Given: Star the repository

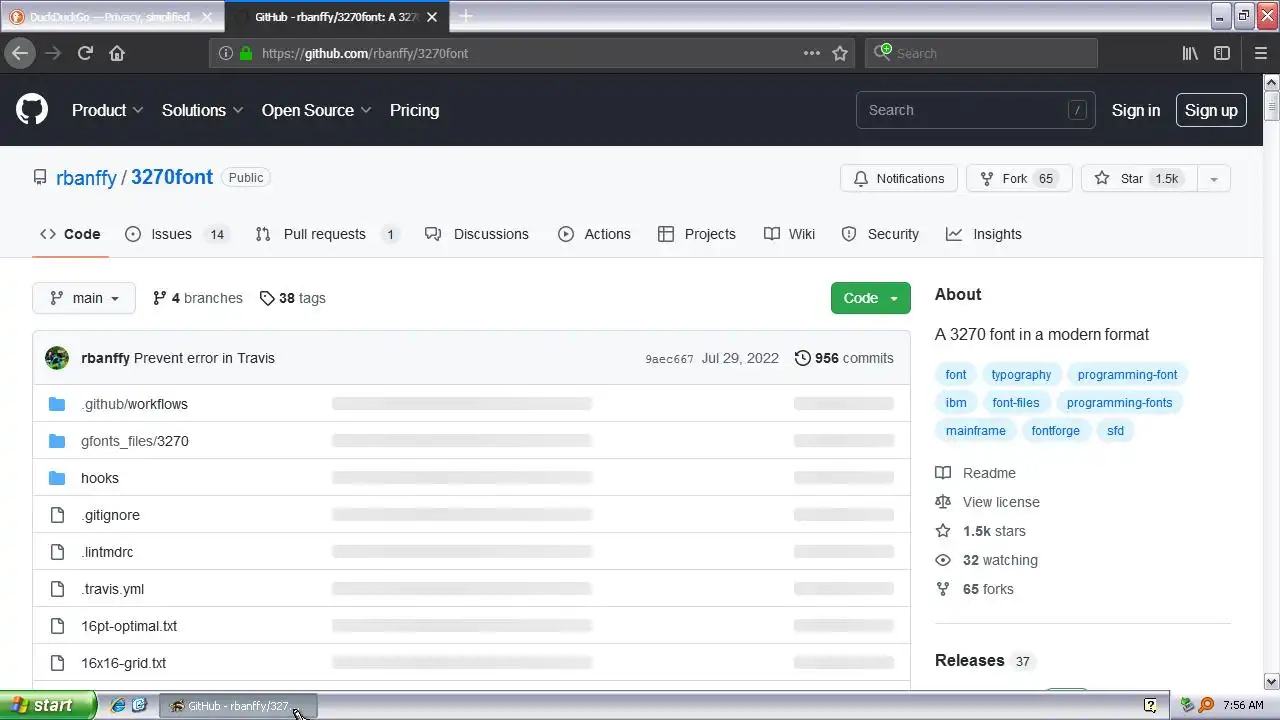Looking at the screenshot, I should click(x=1139, y=178).
